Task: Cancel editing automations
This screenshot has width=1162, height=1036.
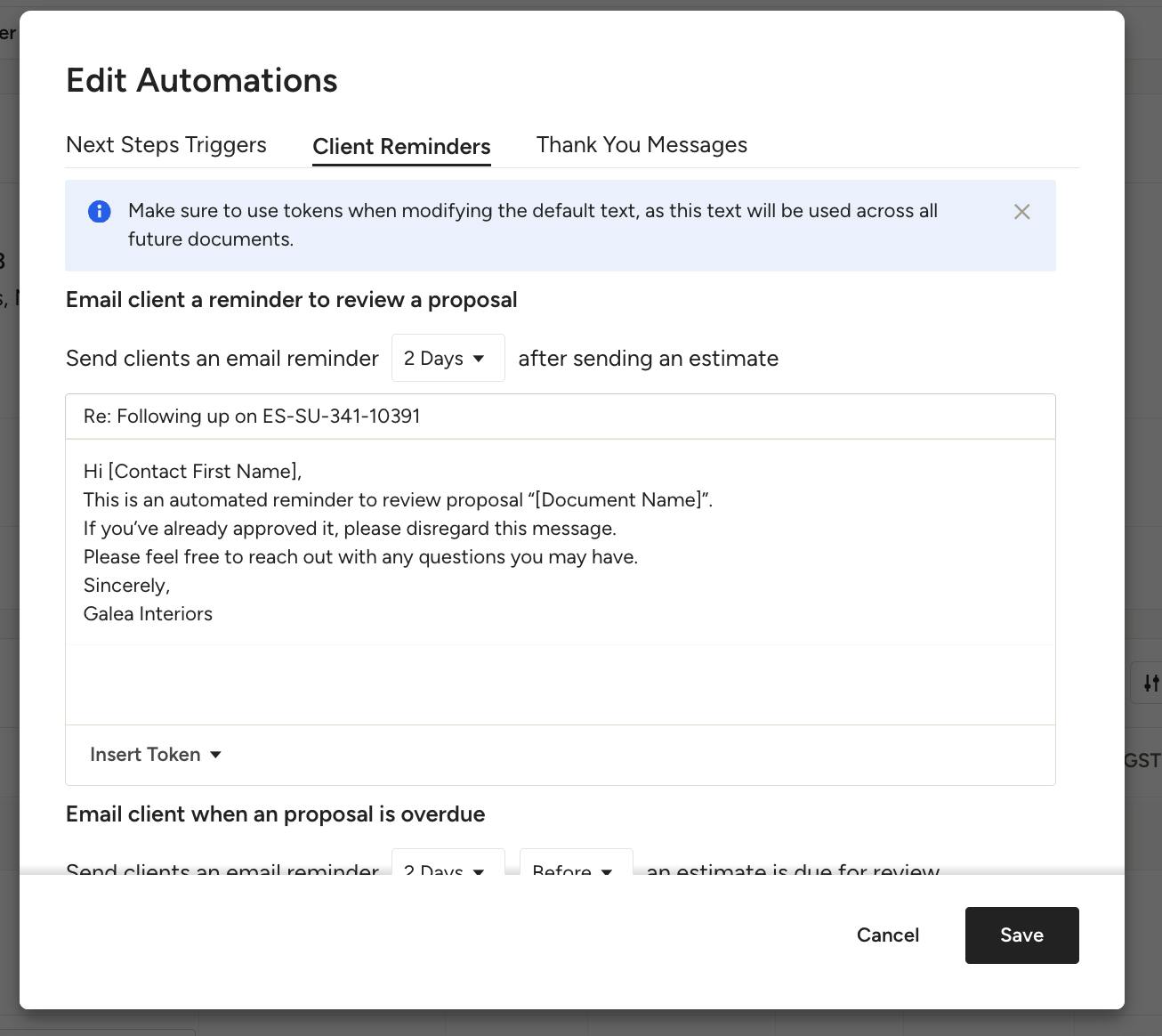Action: click(888, 935)
